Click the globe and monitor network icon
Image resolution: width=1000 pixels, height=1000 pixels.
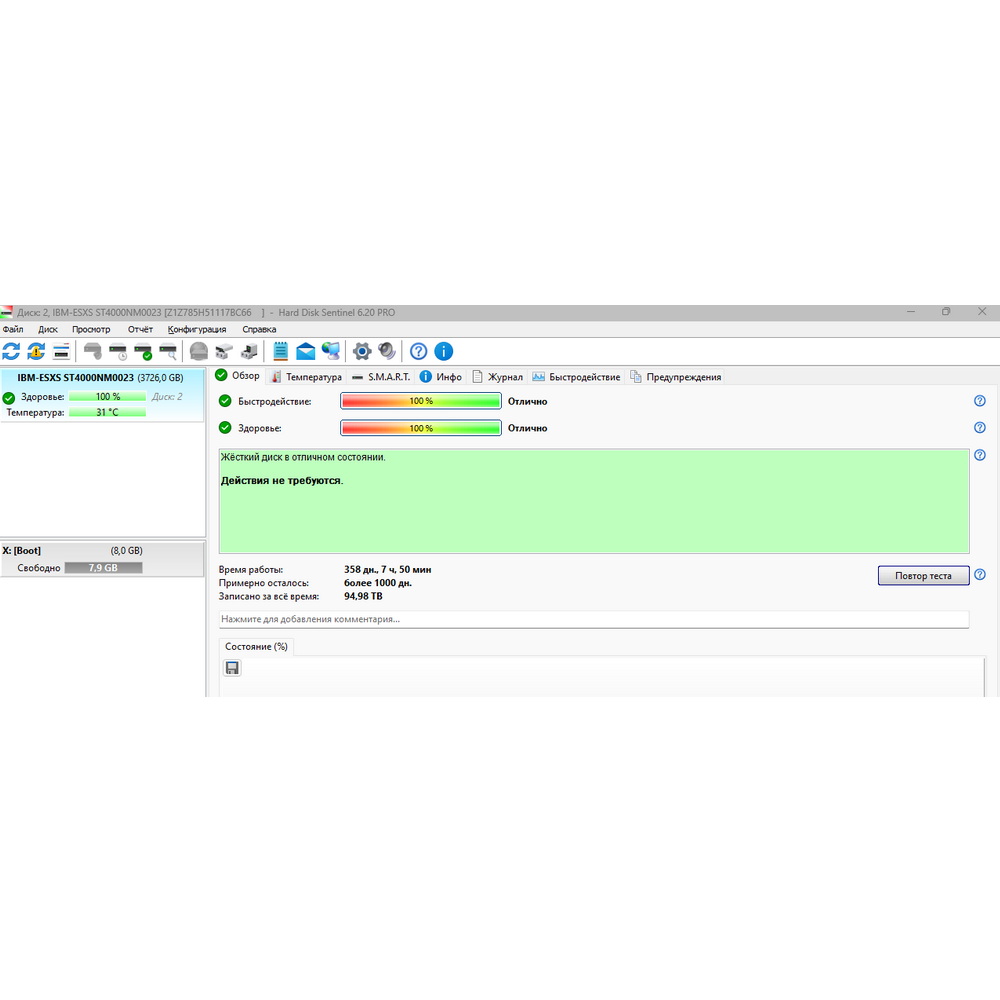(331, 351)
